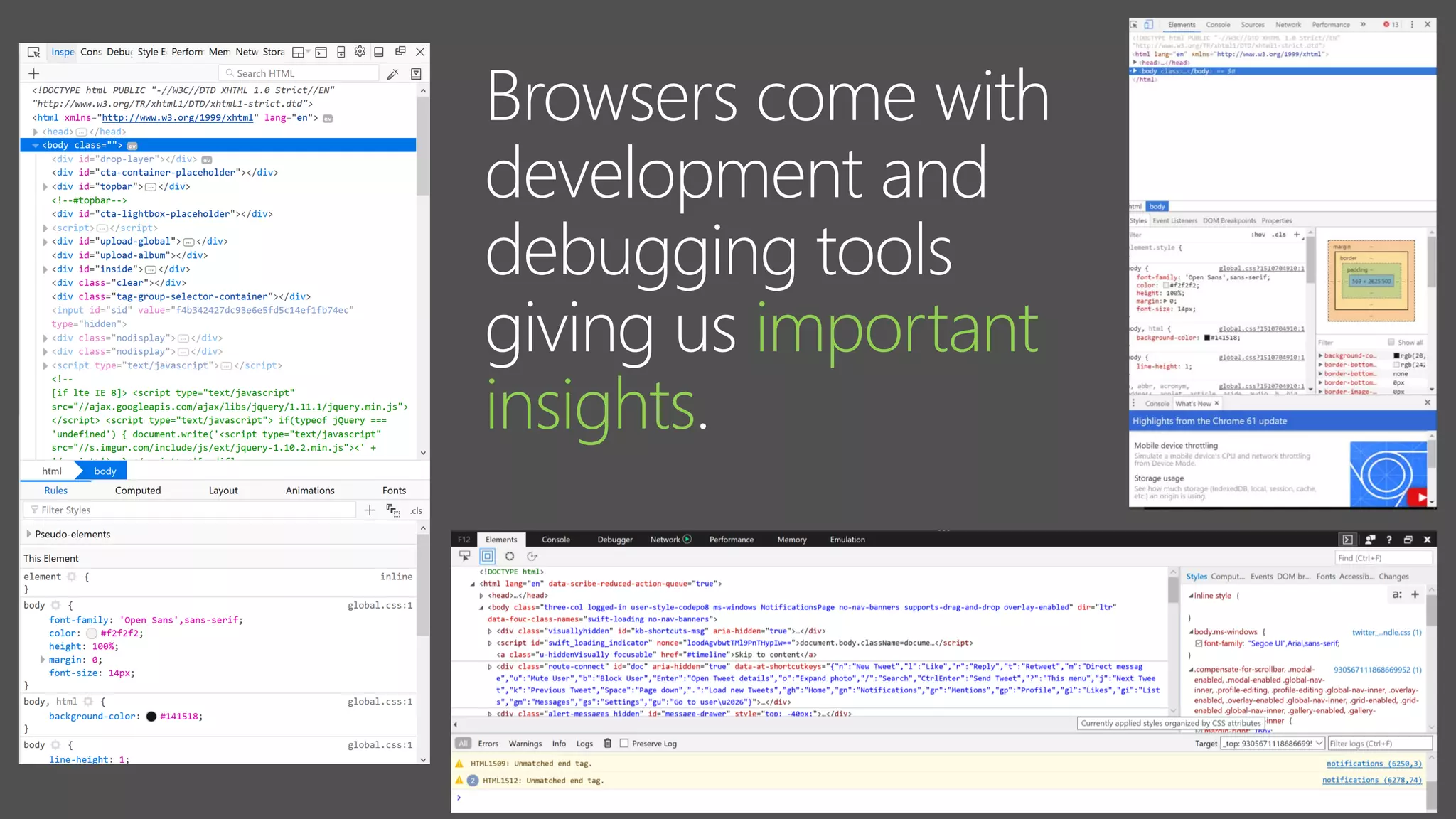Click Edge refresh DOM tree circle icon
The image size is (1456, 819).
pos(510,556)
